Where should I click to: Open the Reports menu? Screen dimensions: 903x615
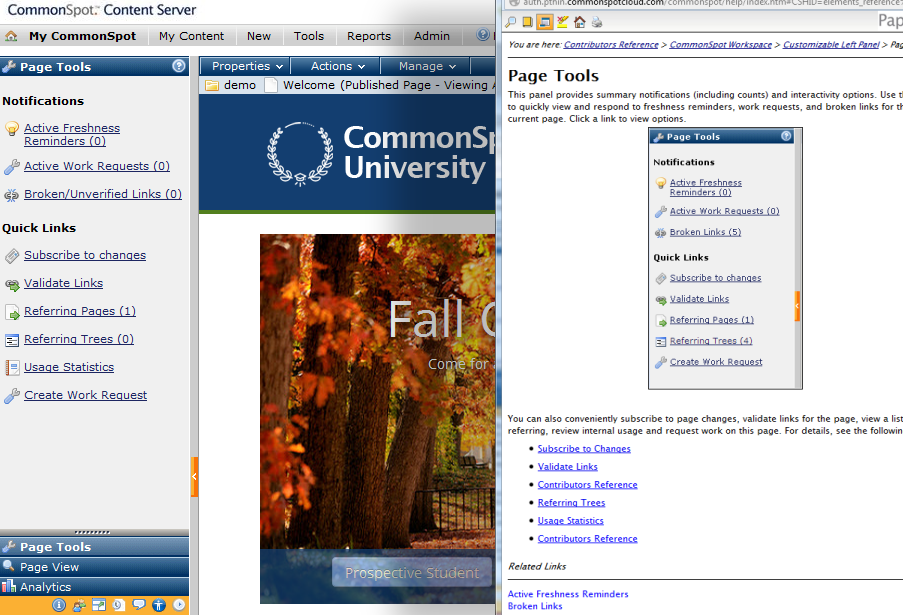[x=369, y=36]
